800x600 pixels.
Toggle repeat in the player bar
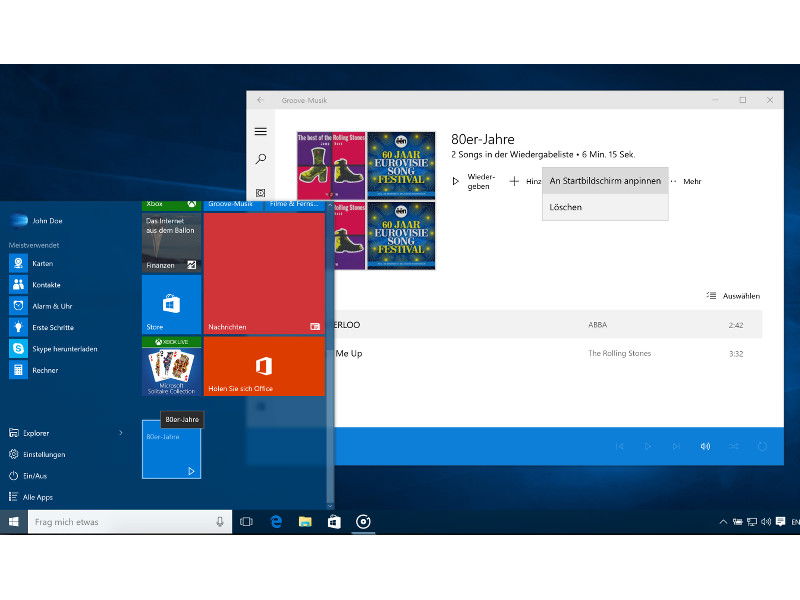pyautogui.click(x=762, y=446)
